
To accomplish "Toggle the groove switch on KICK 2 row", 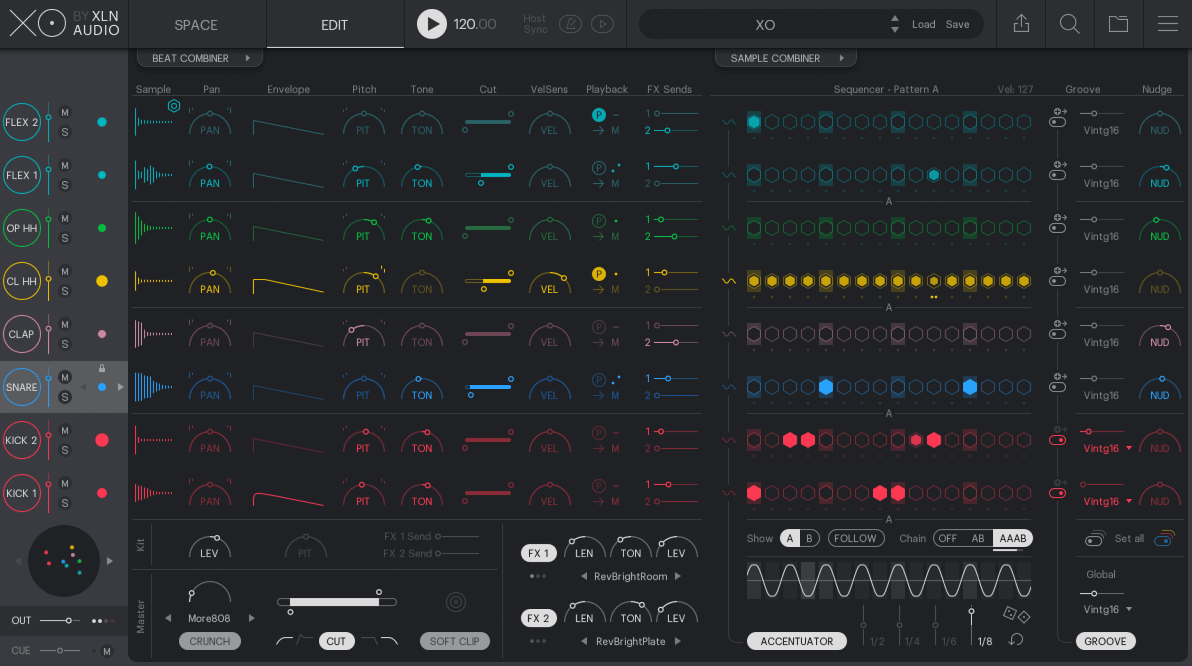I will (1057, 440).
